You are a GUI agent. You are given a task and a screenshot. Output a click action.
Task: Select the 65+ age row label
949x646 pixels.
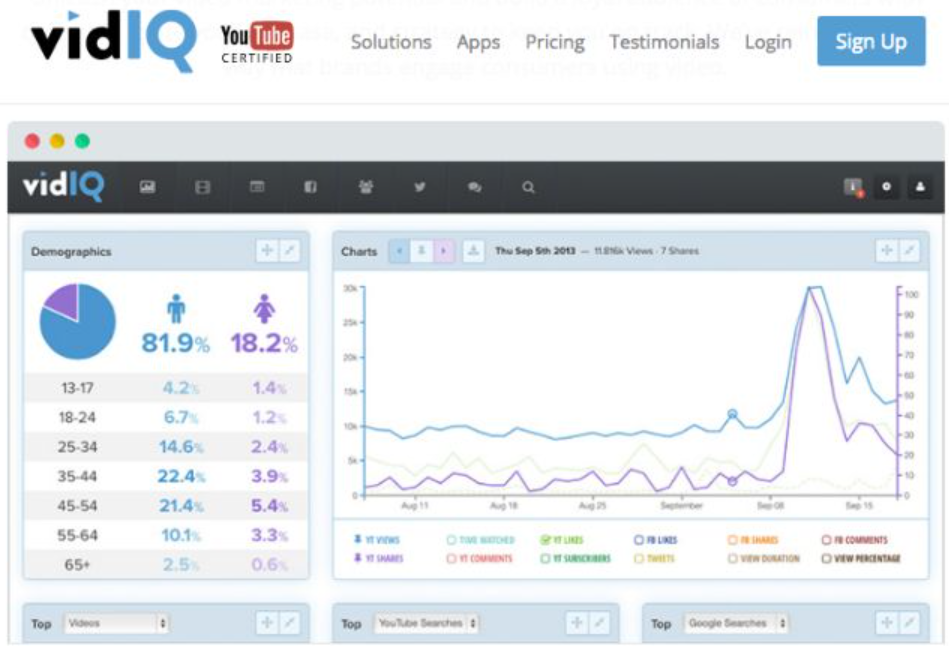(x=77, y=565)
